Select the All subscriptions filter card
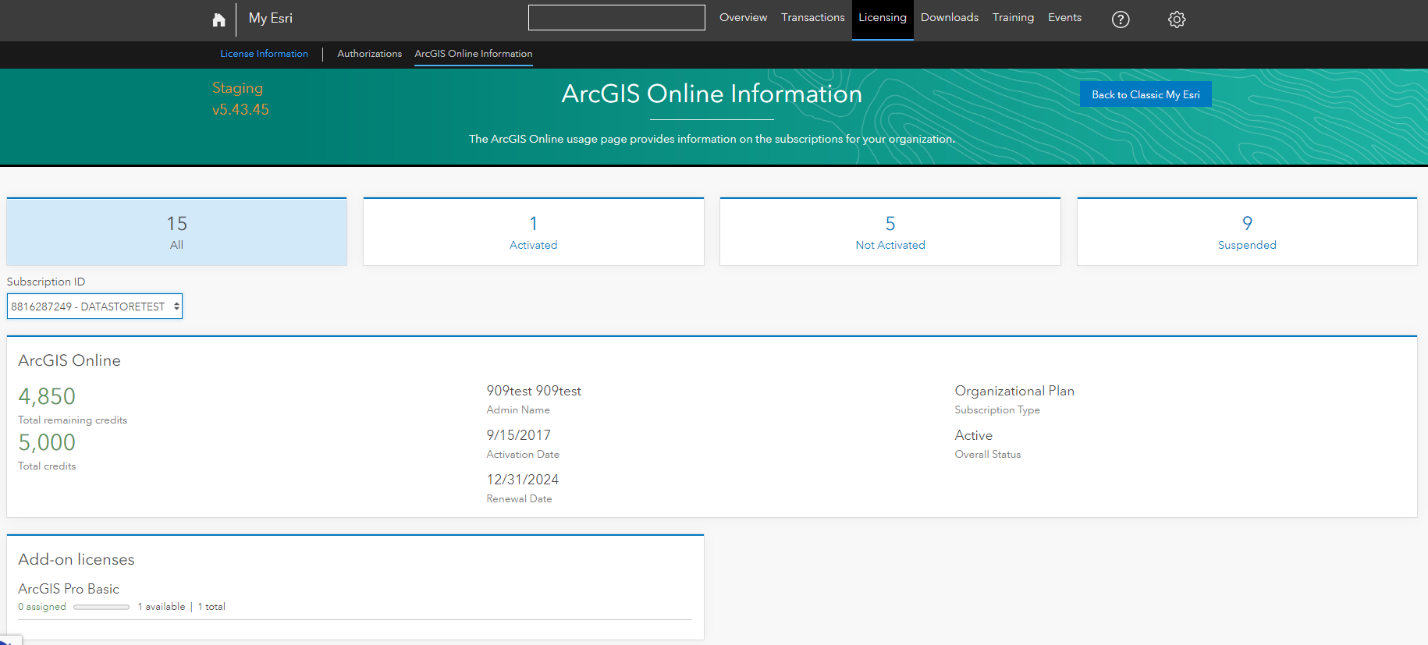This screenshot has height=645, width=1428. point(176,231)
